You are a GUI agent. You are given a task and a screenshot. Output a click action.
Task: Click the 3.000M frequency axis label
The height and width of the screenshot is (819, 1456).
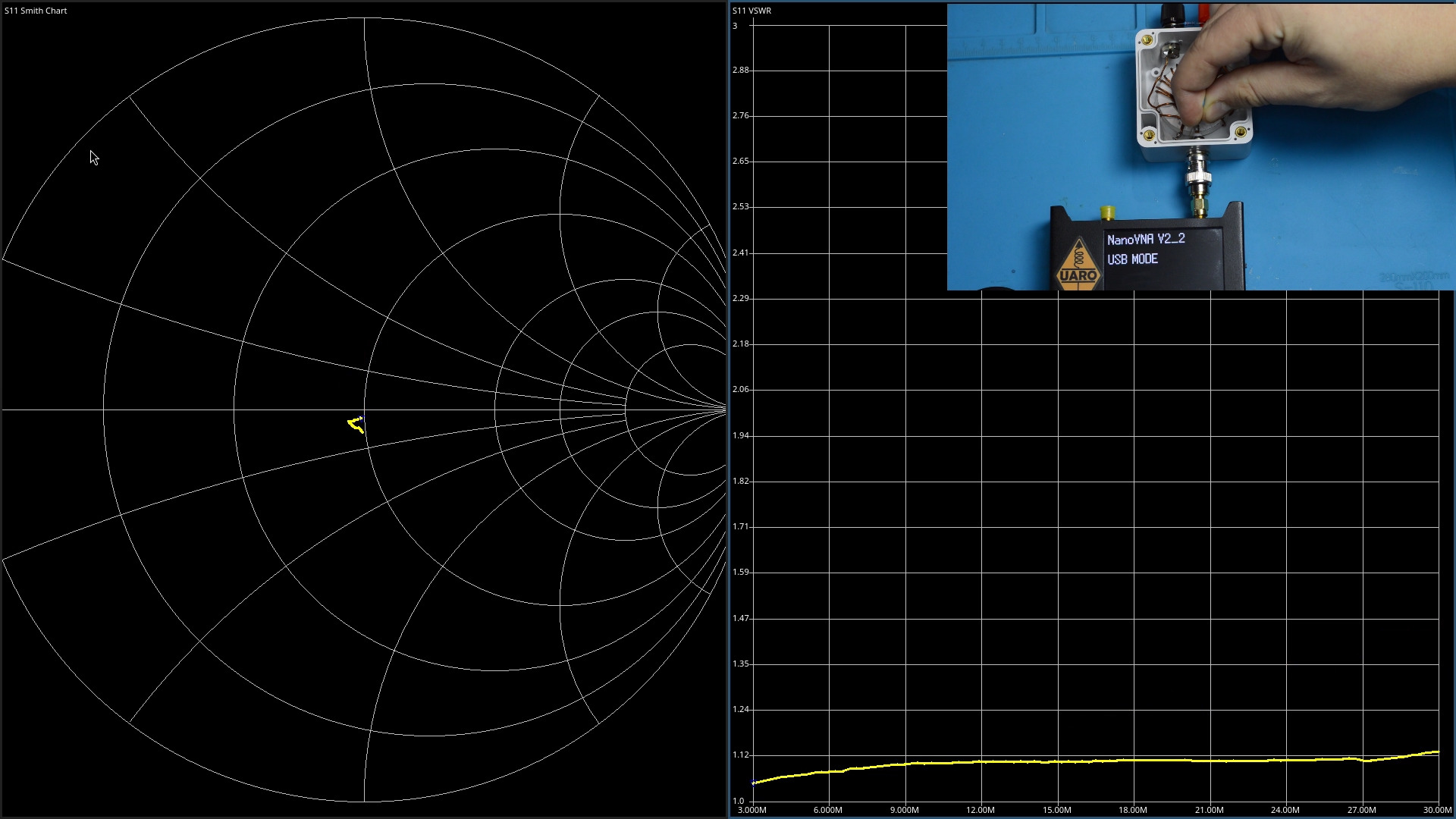(752, 810)
